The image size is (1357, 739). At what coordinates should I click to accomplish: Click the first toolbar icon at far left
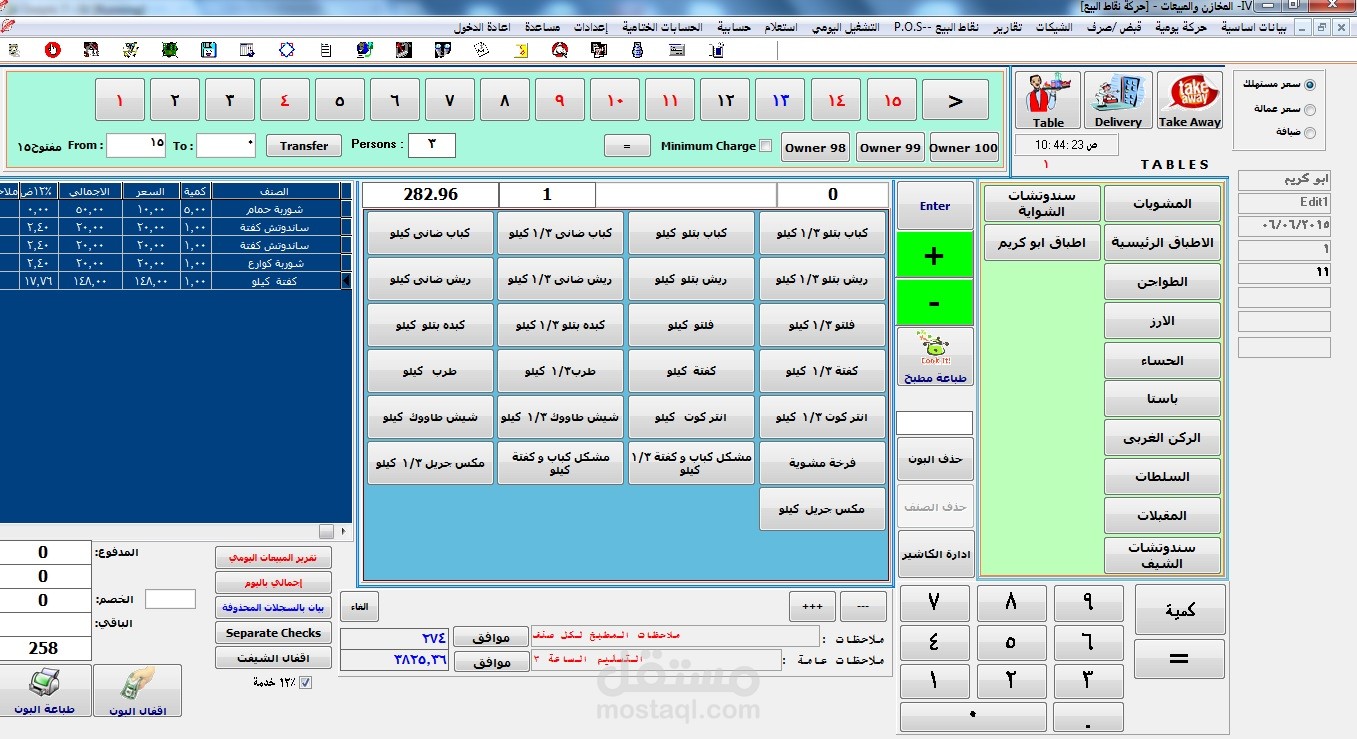click(13, 49)
